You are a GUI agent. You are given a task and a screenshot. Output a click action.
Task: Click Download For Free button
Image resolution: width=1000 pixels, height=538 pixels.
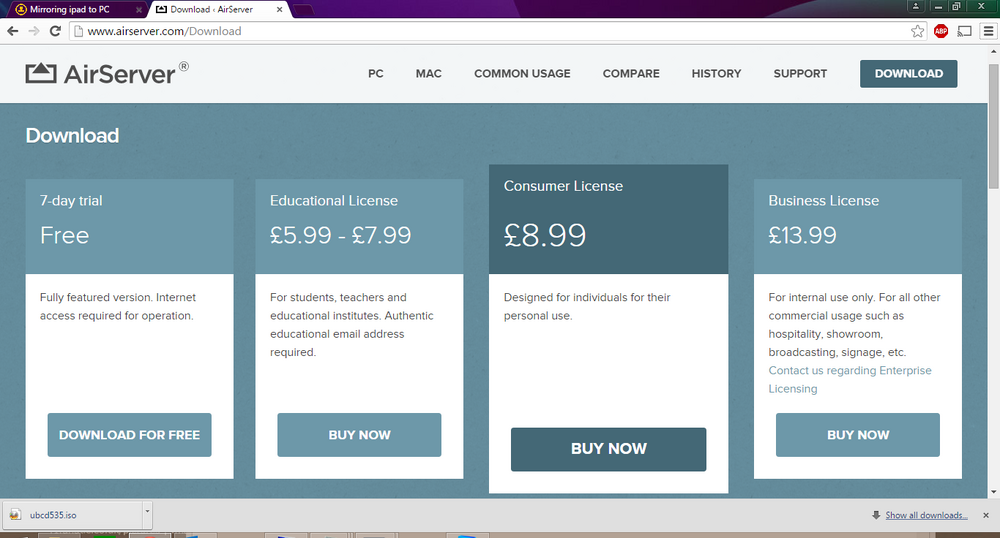point(129,435)
